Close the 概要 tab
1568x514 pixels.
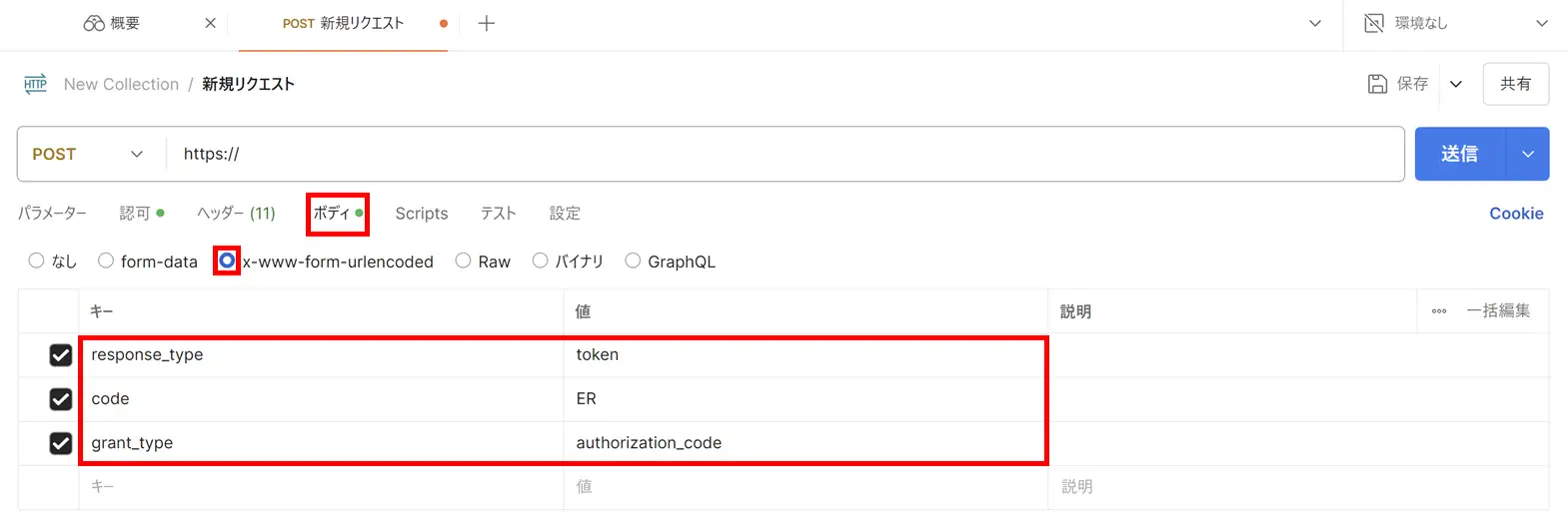210,23
